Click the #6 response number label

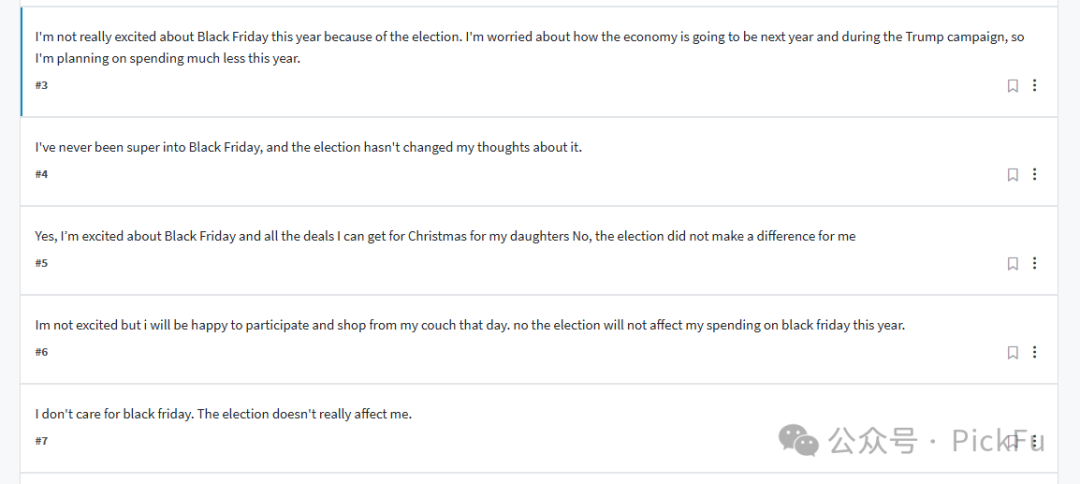[x=41, y=352]
